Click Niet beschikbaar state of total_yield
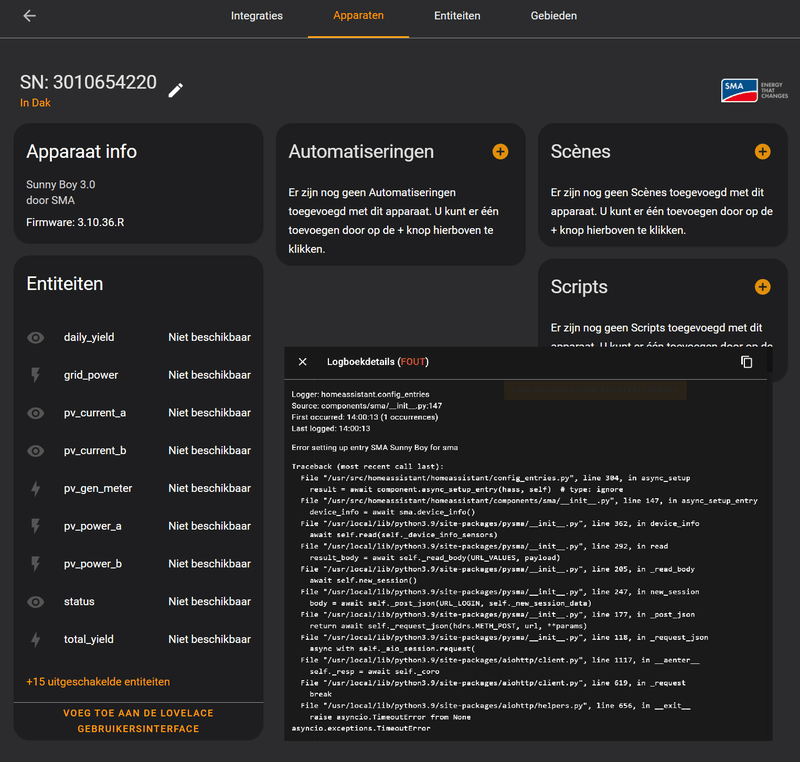This screenshot has height=762, width=800. click(210, 639)
